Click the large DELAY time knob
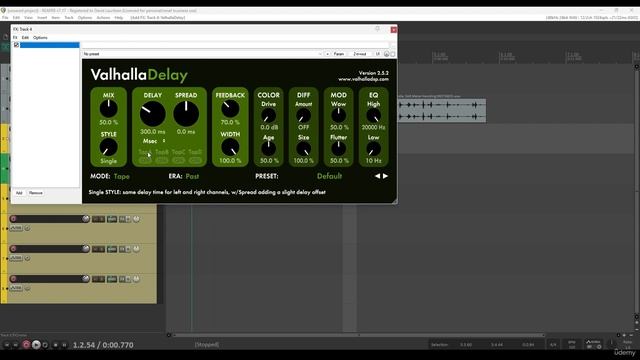 [x=153, y=113]
